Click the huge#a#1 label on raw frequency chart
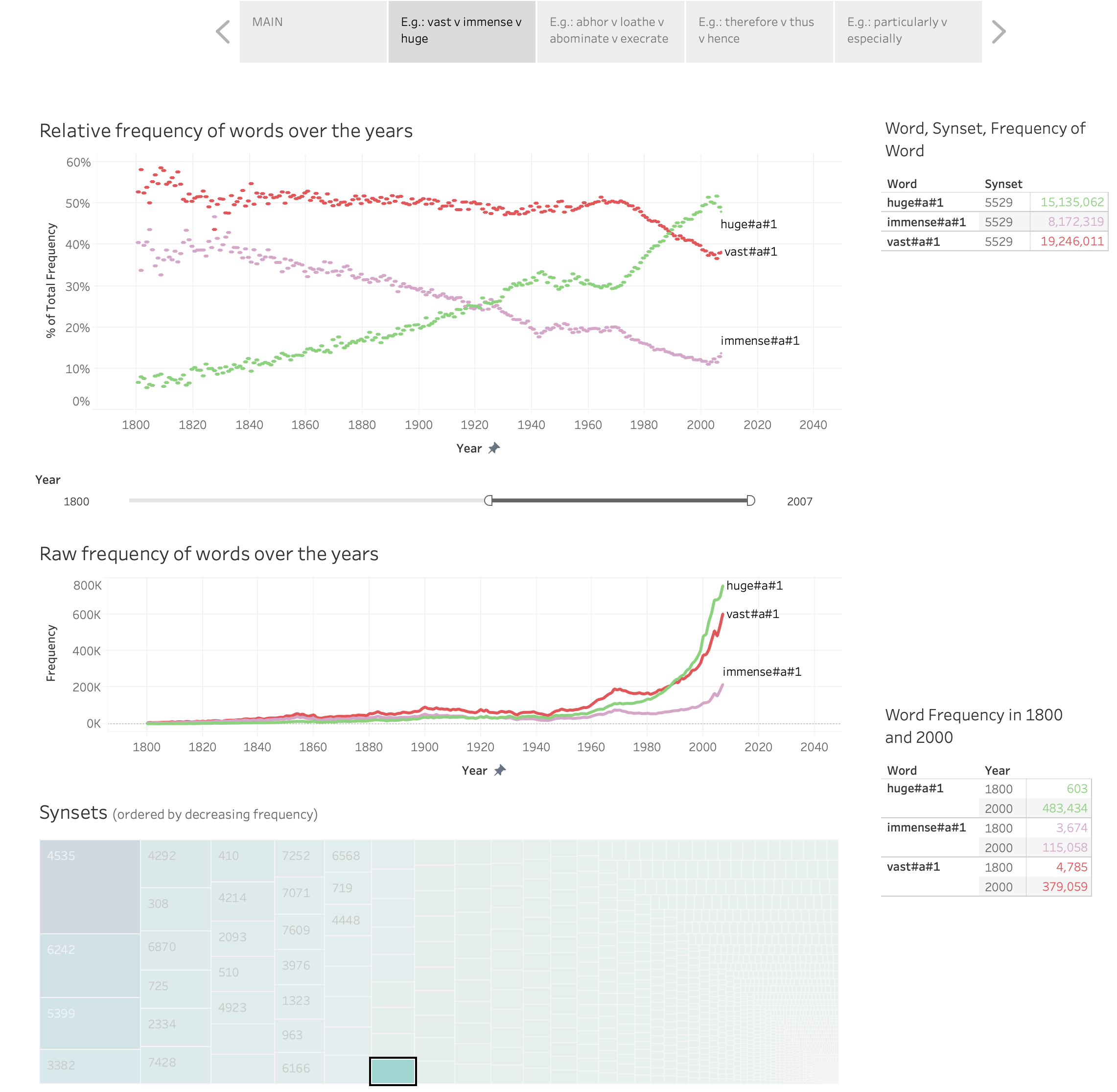The width and height of the screenshot is (1117, 1092). (754, 586)
